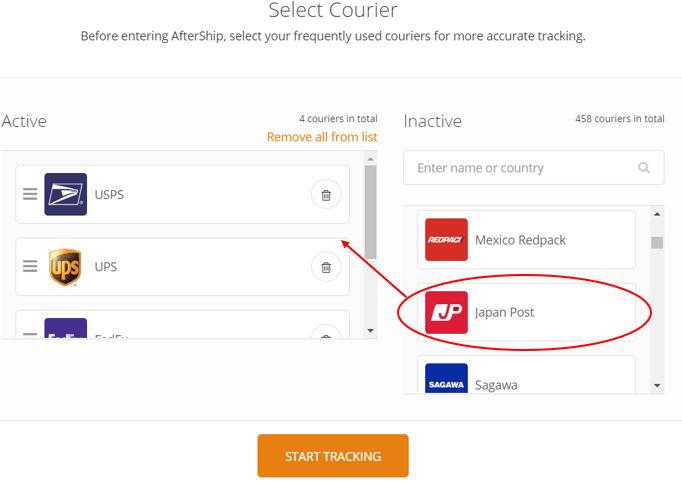Click the UPS shield logo
682x485 pixels.
pos(65,267)
